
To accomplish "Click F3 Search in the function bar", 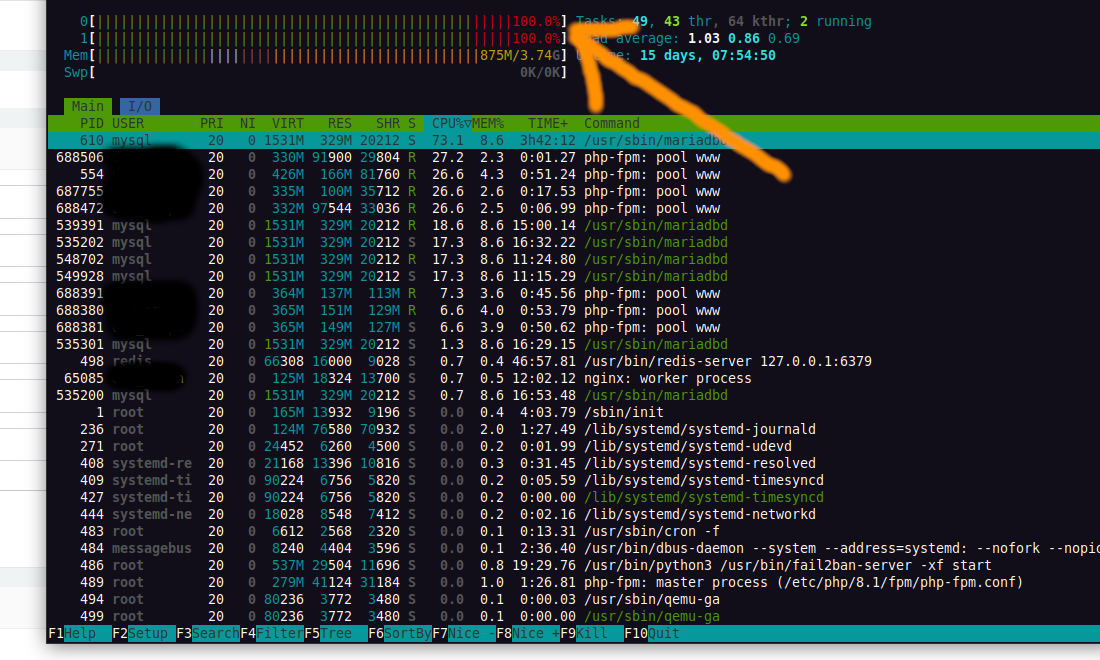I will click(208, 633).
